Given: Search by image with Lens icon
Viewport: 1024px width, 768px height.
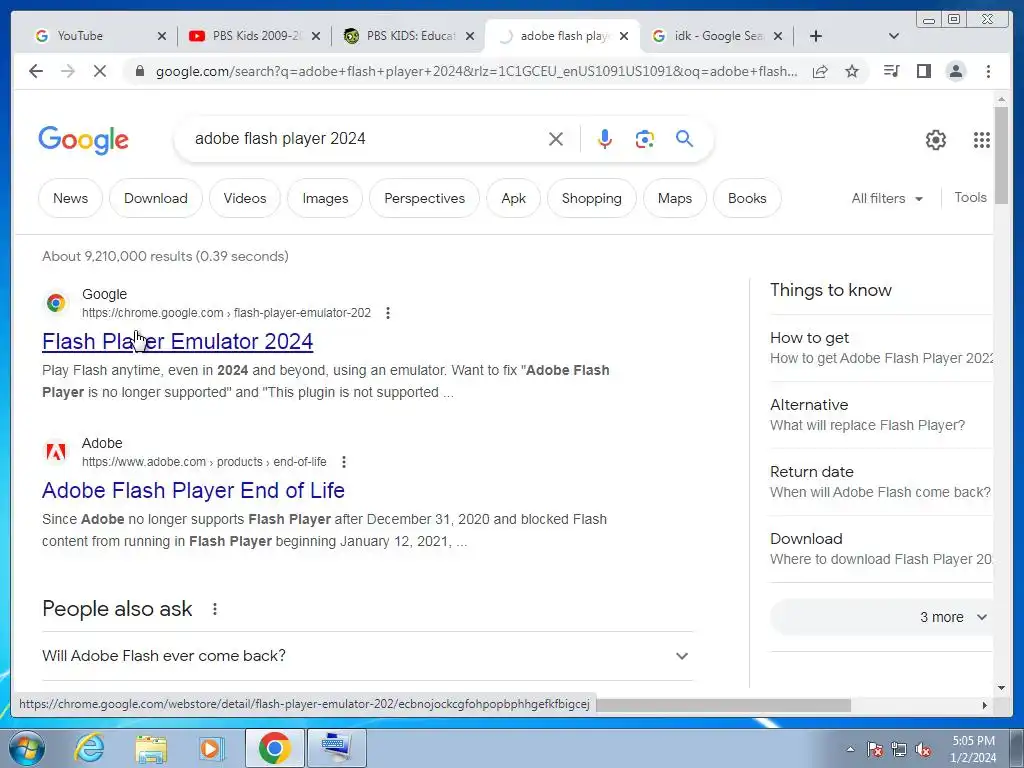Looking at the screenshot, I should point(645,139).
